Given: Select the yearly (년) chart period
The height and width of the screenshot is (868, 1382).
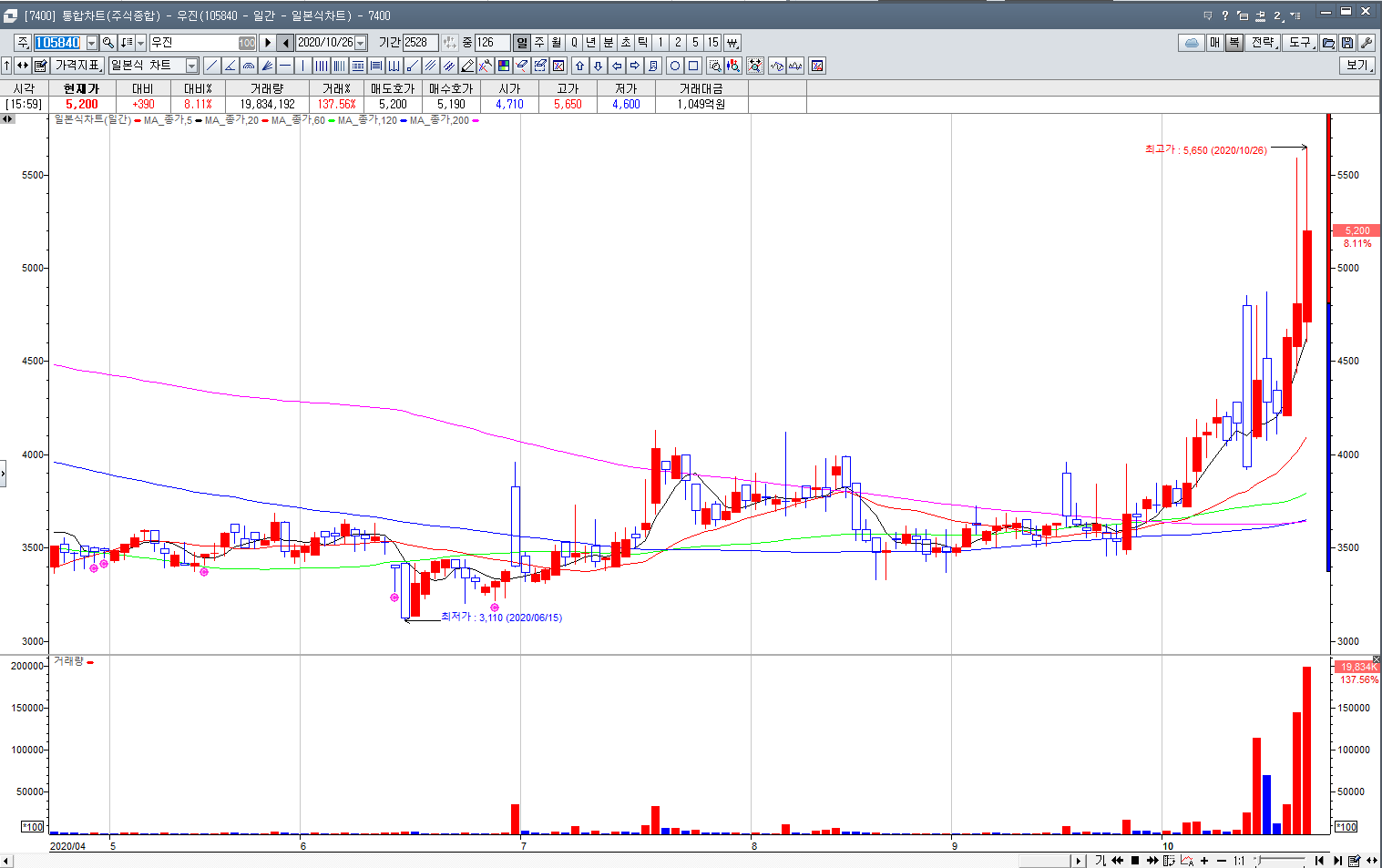Looking at the screenshot, I should [591, 43].
